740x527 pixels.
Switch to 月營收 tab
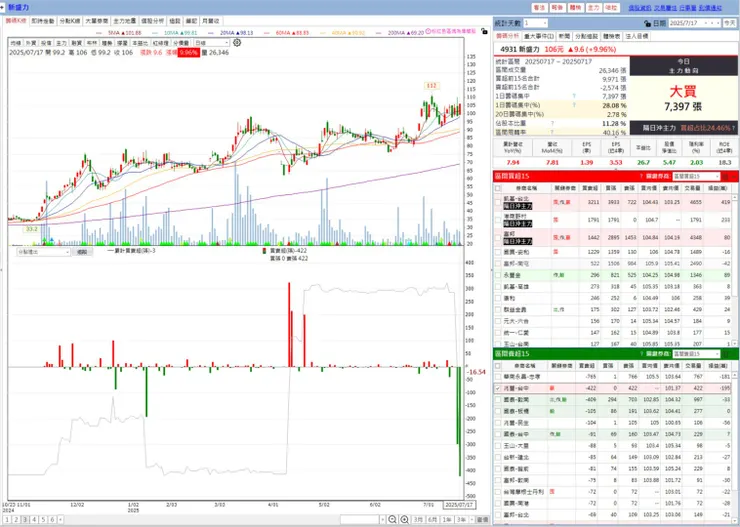pyautogui.click(x=210, y=21)
